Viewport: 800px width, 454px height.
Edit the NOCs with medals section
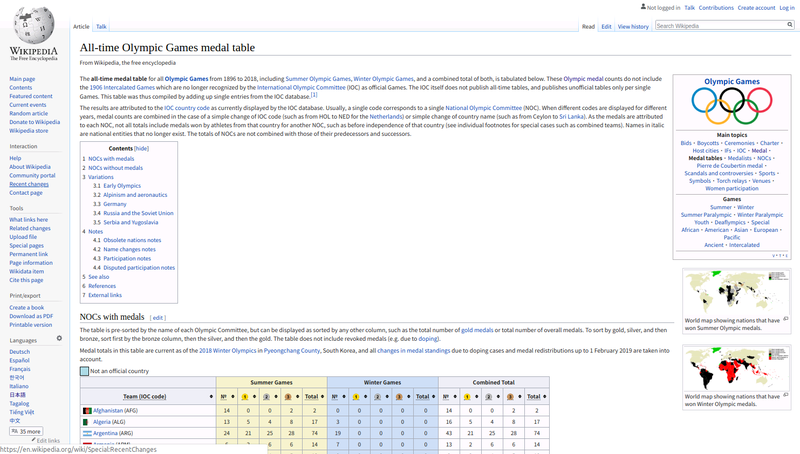pyautogui.click(x=158, y=318)
